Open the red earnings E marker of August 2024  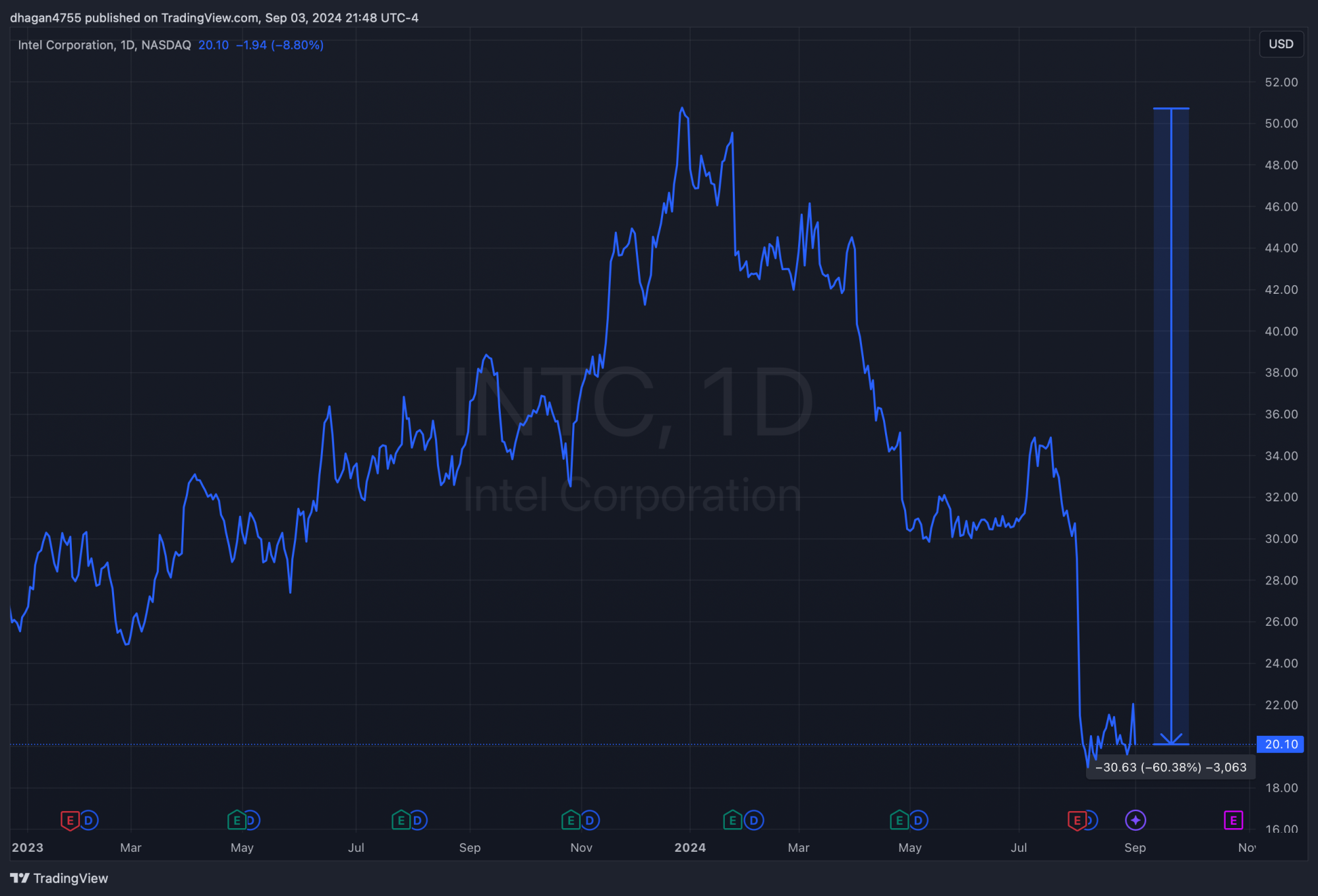(x=1077, y=820)
